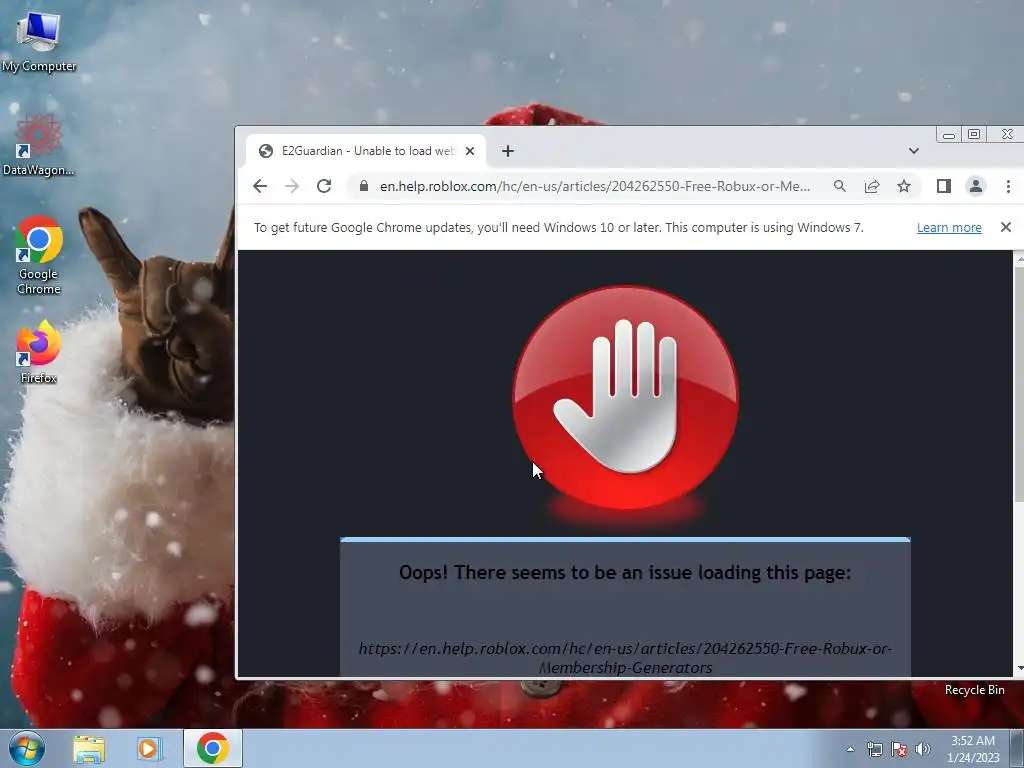Open Windows Explorer from the taskbar
The image size is (1024, 768).
coord(89,748)
